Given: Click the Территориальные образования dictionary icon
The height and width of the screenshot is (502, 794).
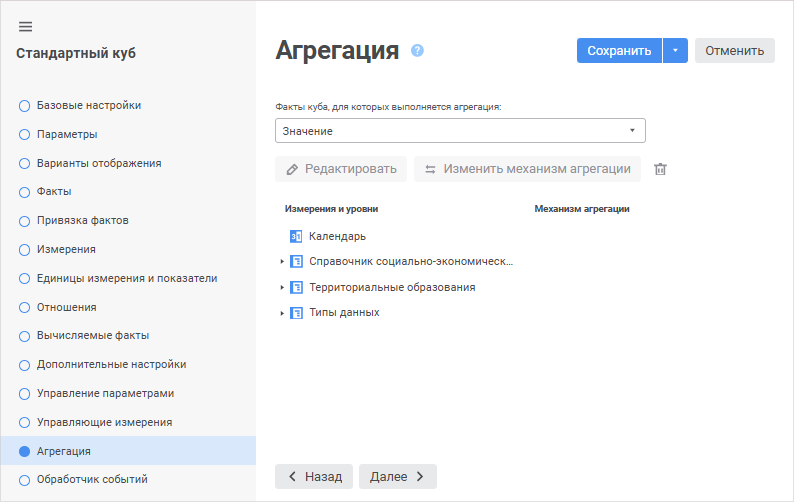Looking at the screenshot, I should (x=296, y=287).
